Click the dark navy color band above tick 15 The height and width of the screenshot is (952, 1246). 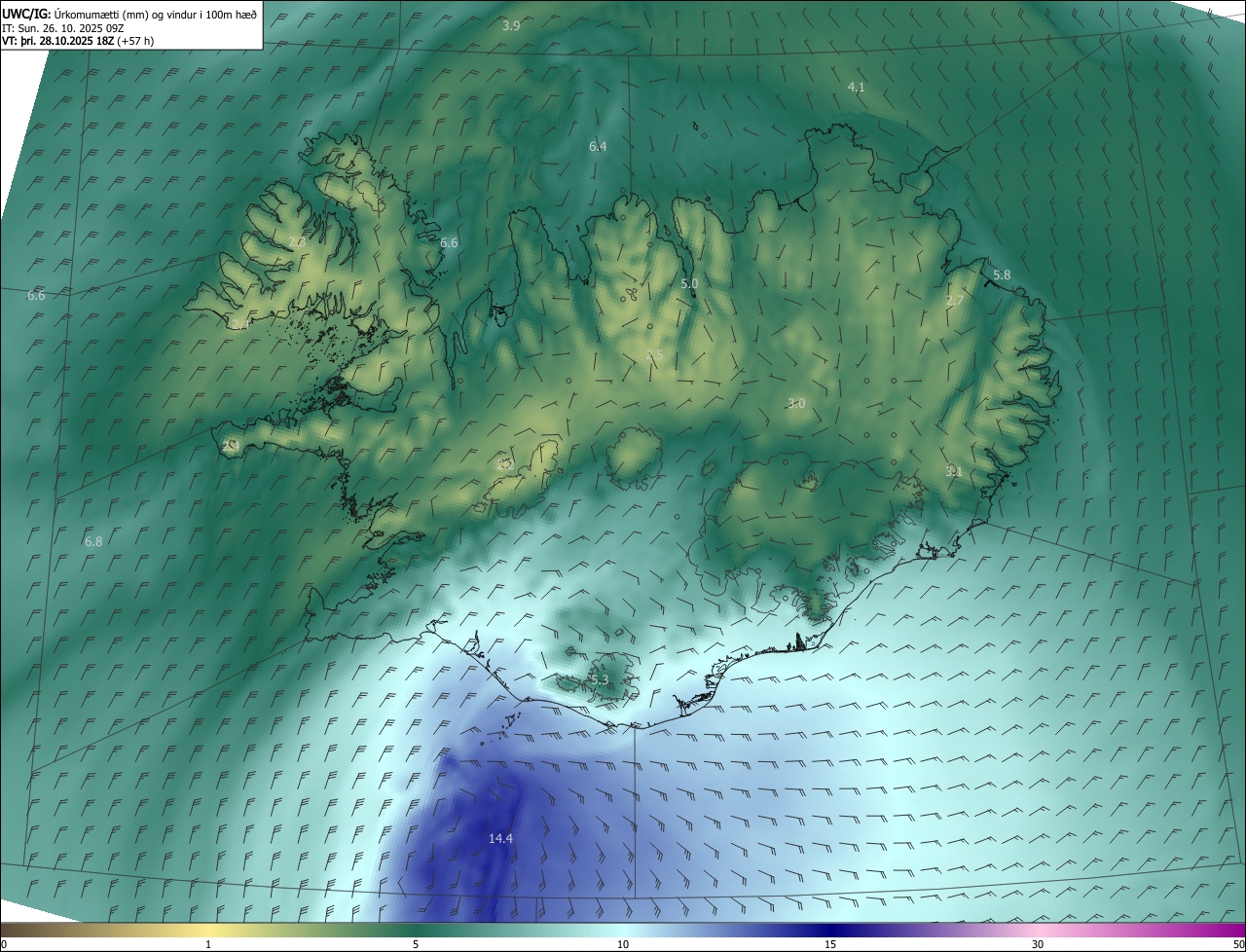830,930
